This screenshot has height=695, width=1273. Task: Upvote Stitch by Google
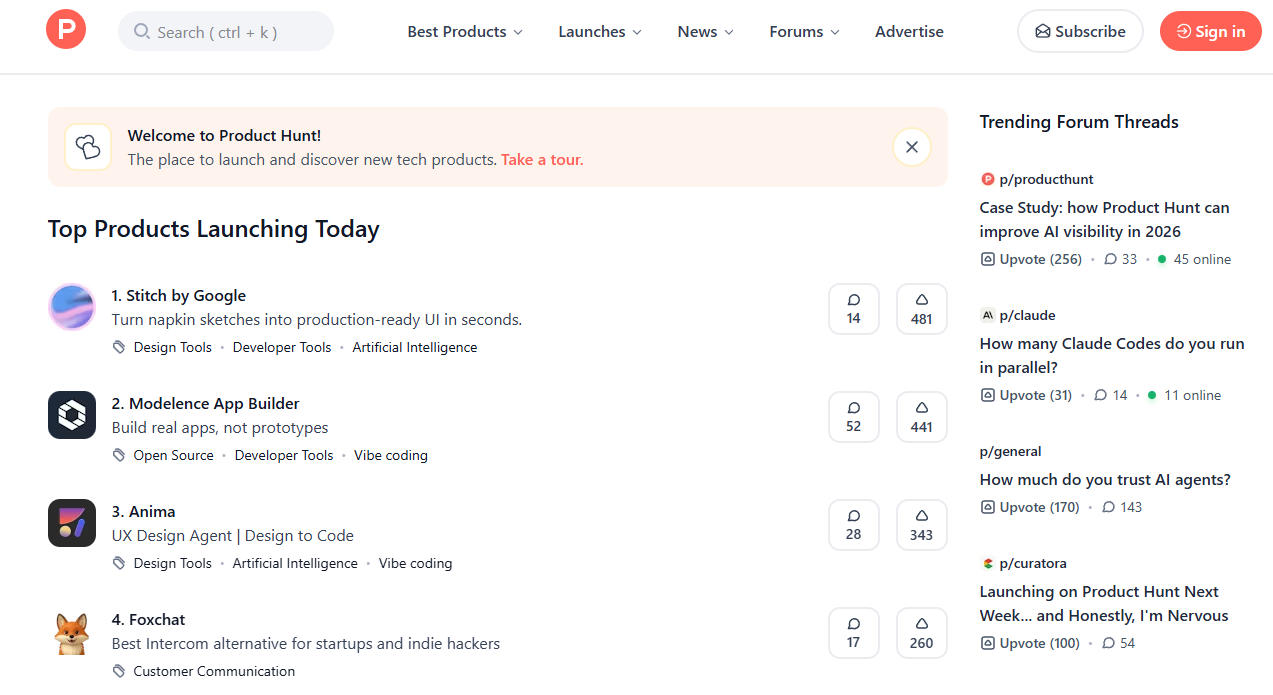(921, 309)
